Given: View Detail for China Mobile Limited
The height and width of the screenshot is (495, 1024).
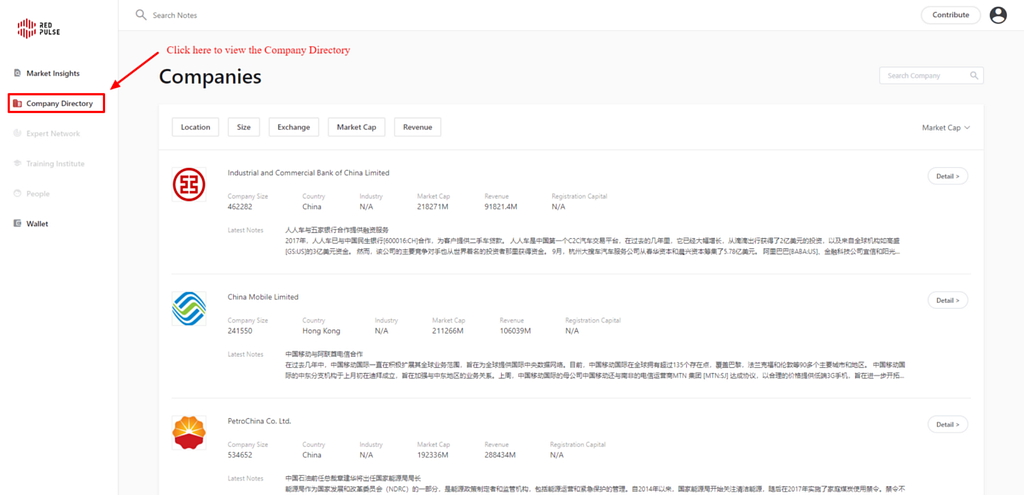Looking at the screenshot, I should tap(948, 300).
